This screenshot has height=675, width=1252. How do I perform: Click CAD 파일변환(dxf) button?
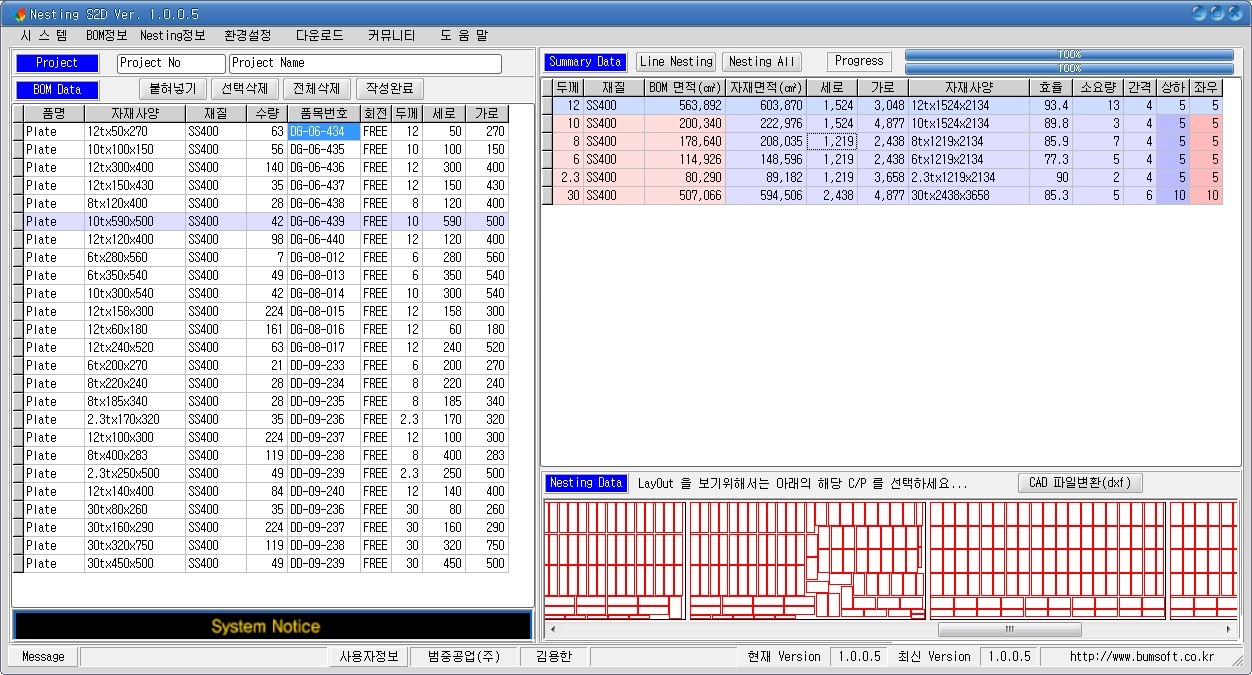pos(1080,483)
